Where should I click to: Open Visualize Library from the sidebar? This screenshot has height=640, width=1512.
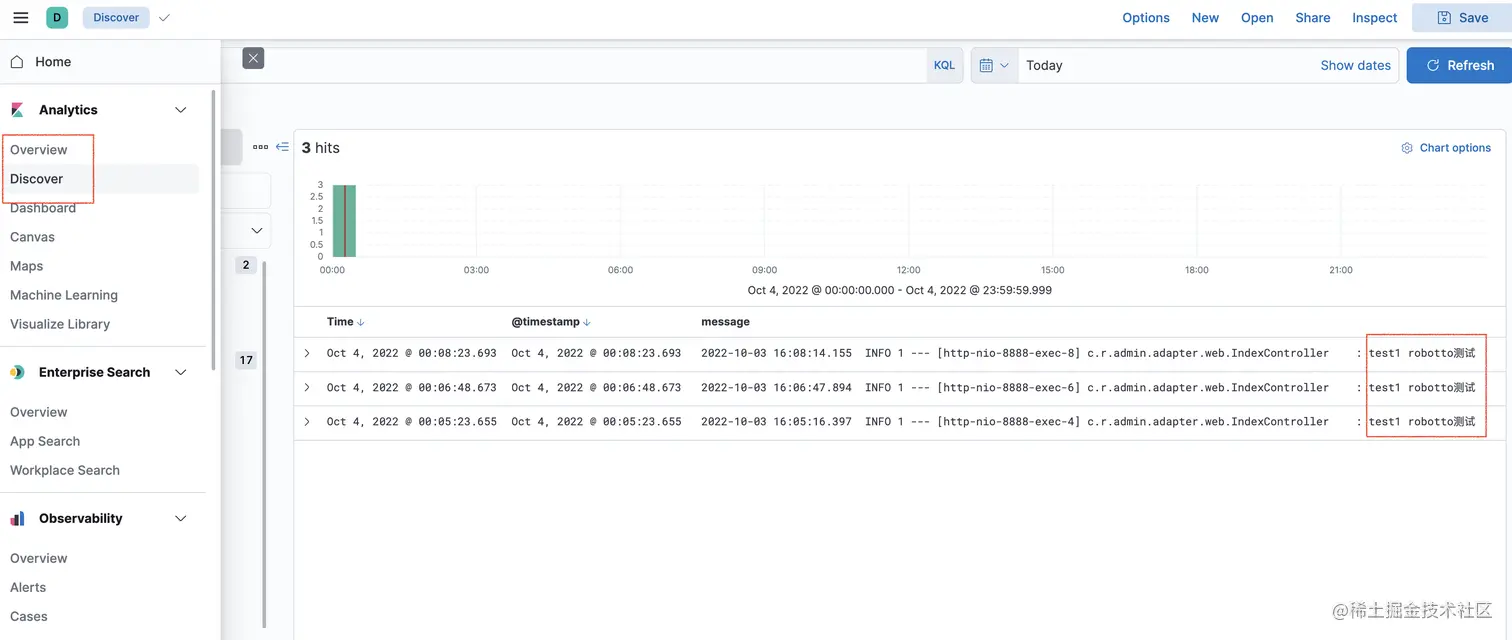[60, 324]
